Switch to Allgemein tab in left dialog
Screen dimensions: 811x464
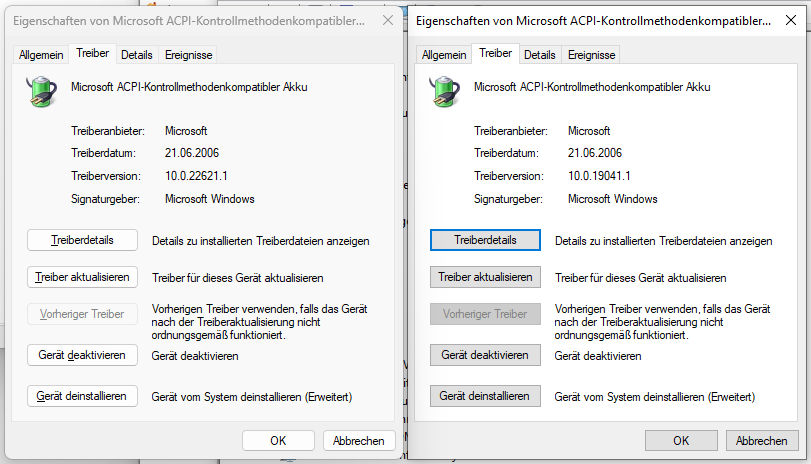pos(41,55)
